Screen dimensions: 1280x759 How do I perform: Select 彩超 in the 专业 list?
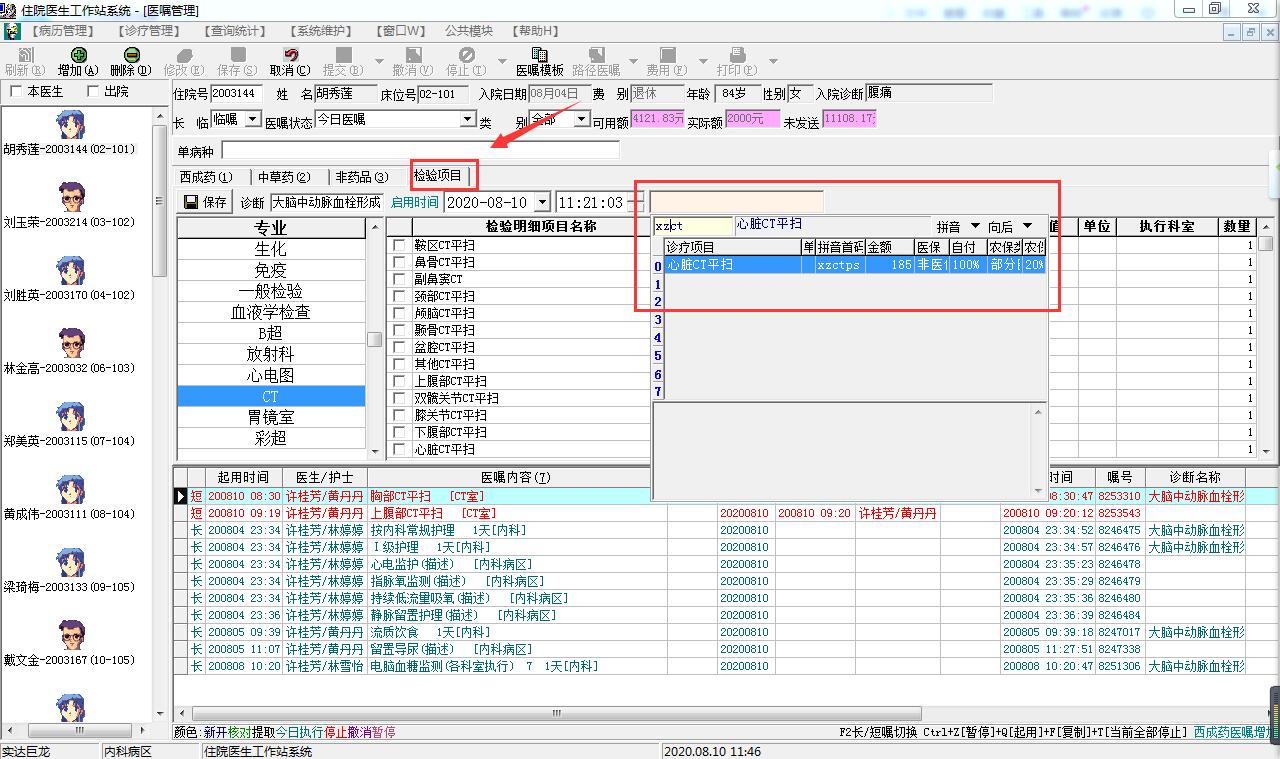[270, 438]
